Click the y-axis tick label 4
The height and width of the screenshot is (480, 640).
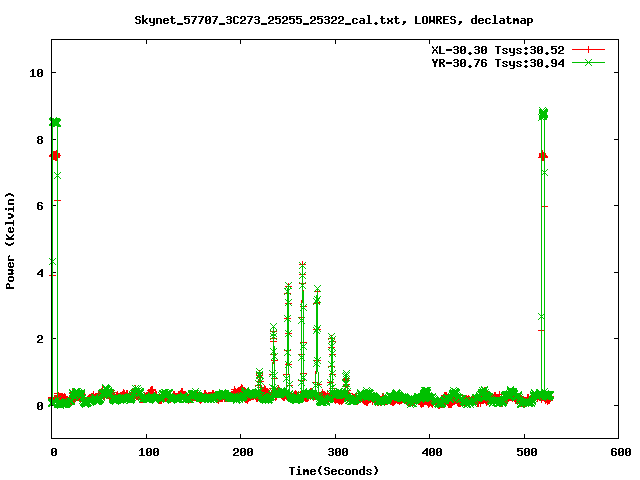coord(40,273)
